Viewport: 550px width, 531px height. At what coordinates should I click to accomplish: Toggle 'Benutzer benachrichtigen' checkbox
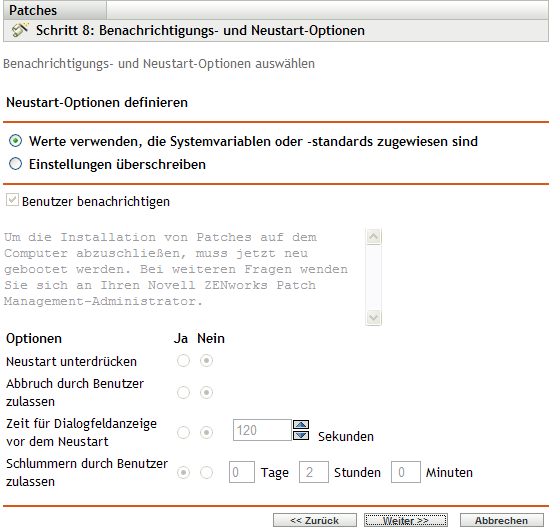12,200
